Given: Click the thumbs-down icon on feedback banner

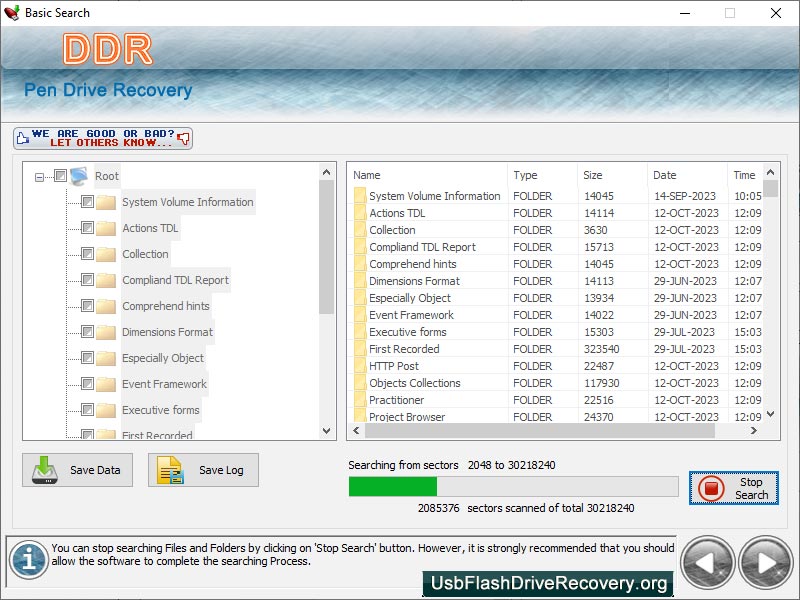Looking at the screenshot, I should tap(184, 138).
